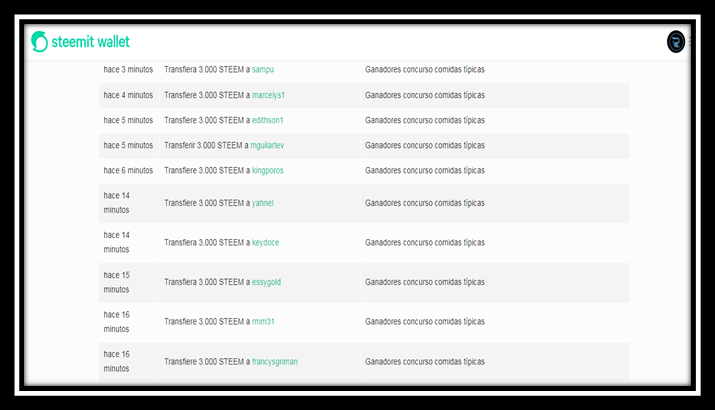Select timestamp in the mguilartev row

point(128,145)
